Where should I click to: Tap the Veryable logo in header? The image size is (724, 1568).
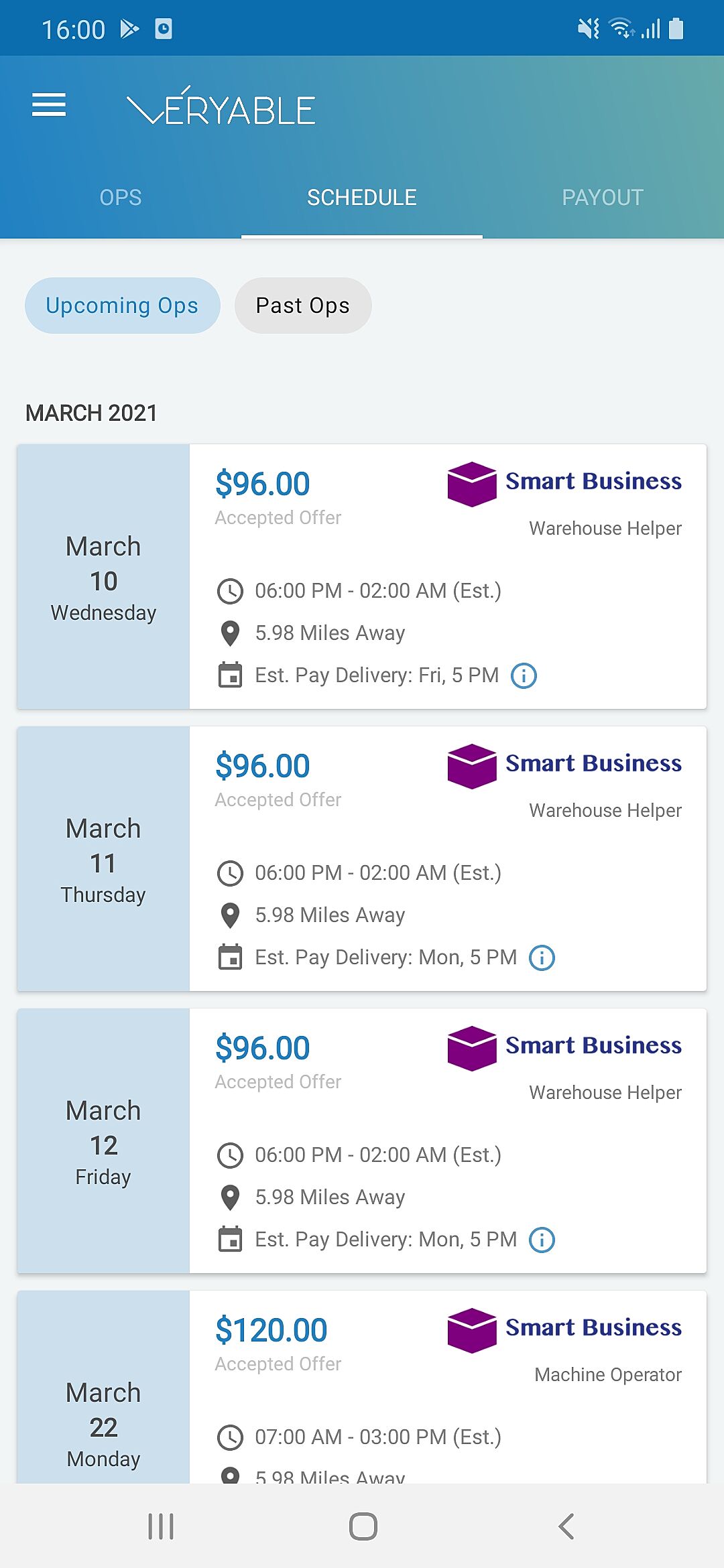click(221, 106)
